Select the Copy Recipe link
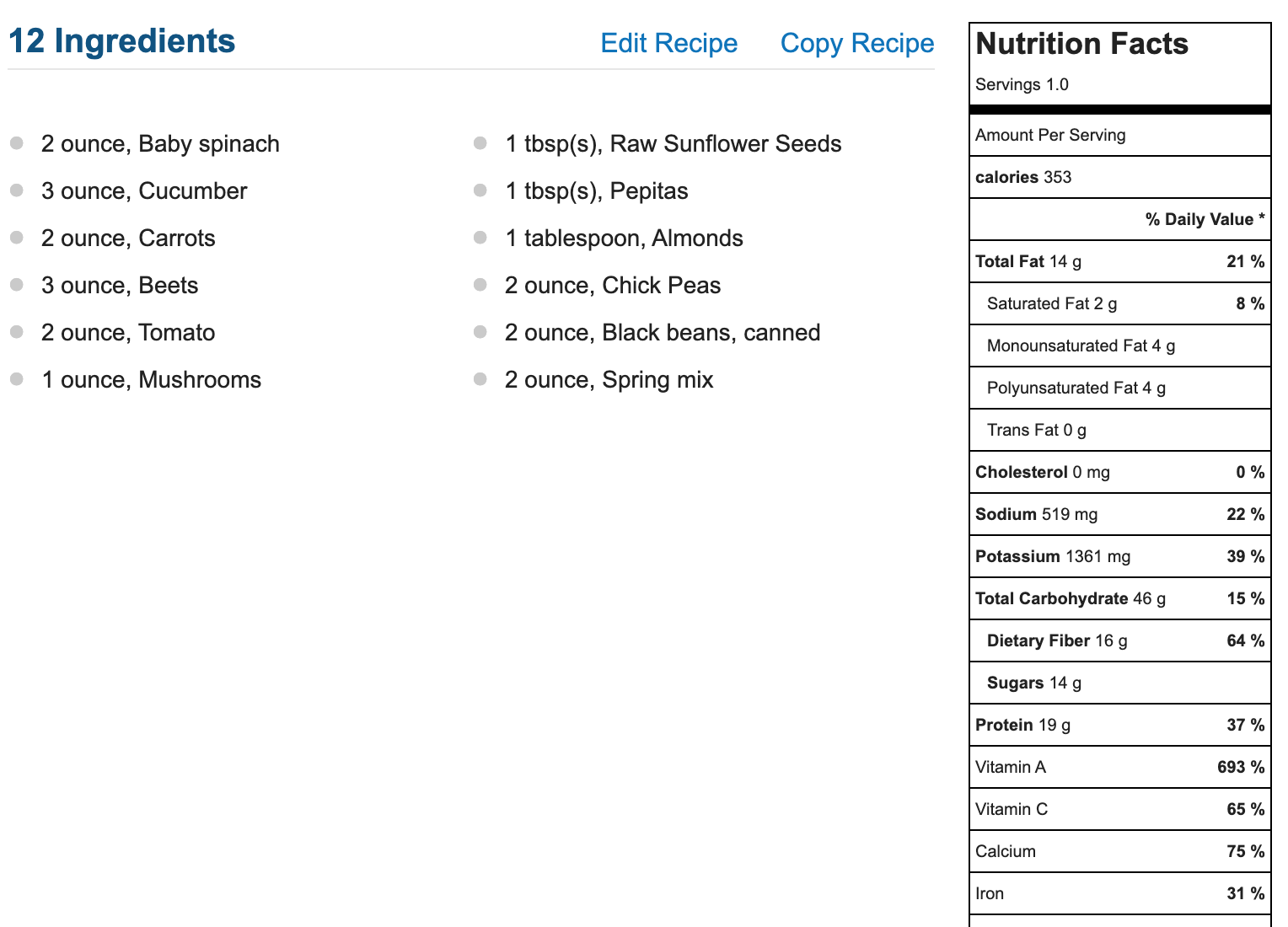Viewport: 1288px width, 927px height. [x=857, y=43]
